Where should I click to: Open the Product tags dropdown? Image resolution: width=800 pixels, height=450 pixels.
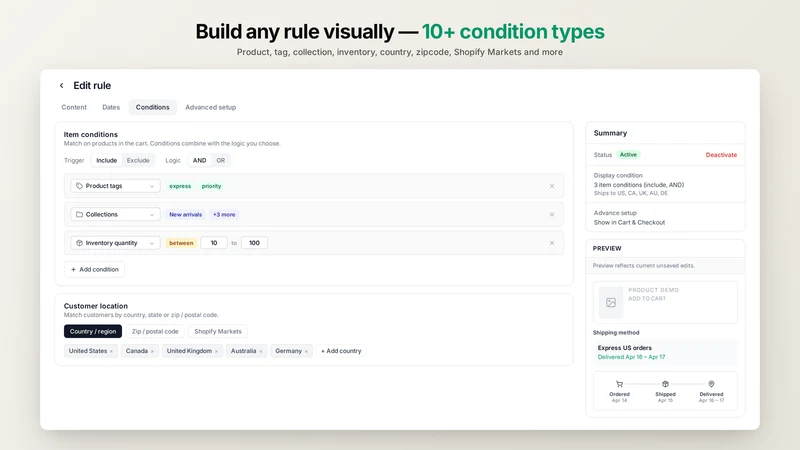(x=115, y=186)
